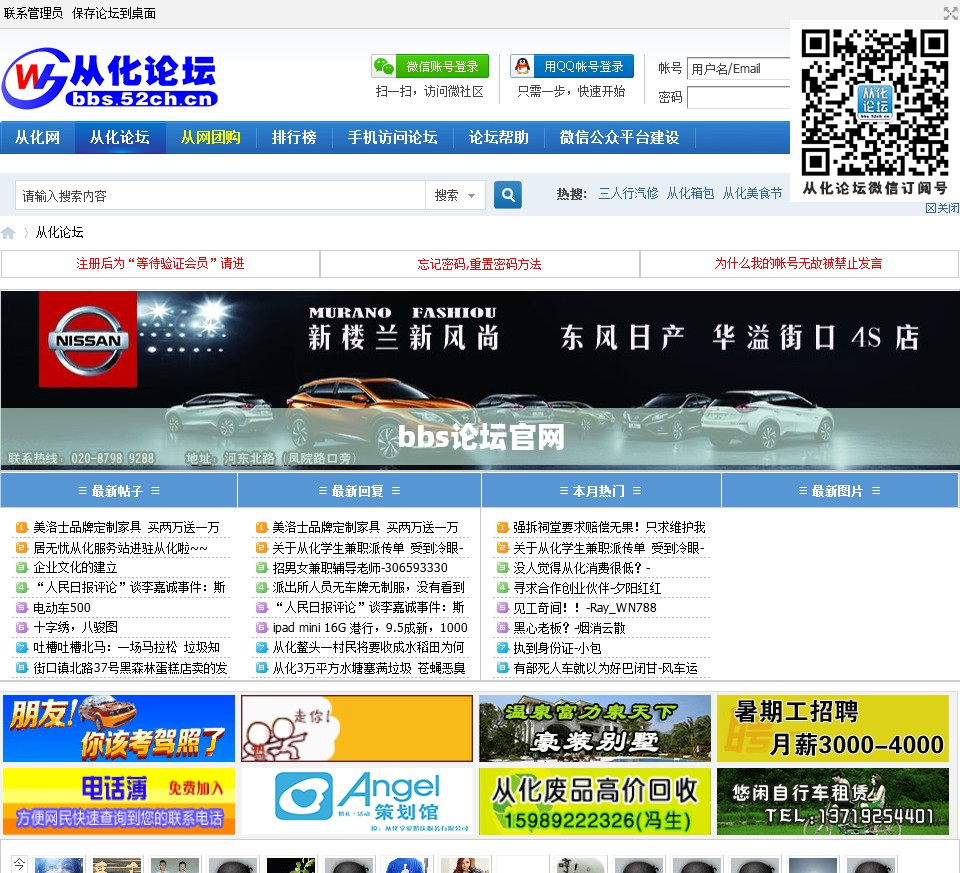Open reply ipad mini 16G 港行
Viewport: 960px width, 873px height.
(x=370, y=628)
